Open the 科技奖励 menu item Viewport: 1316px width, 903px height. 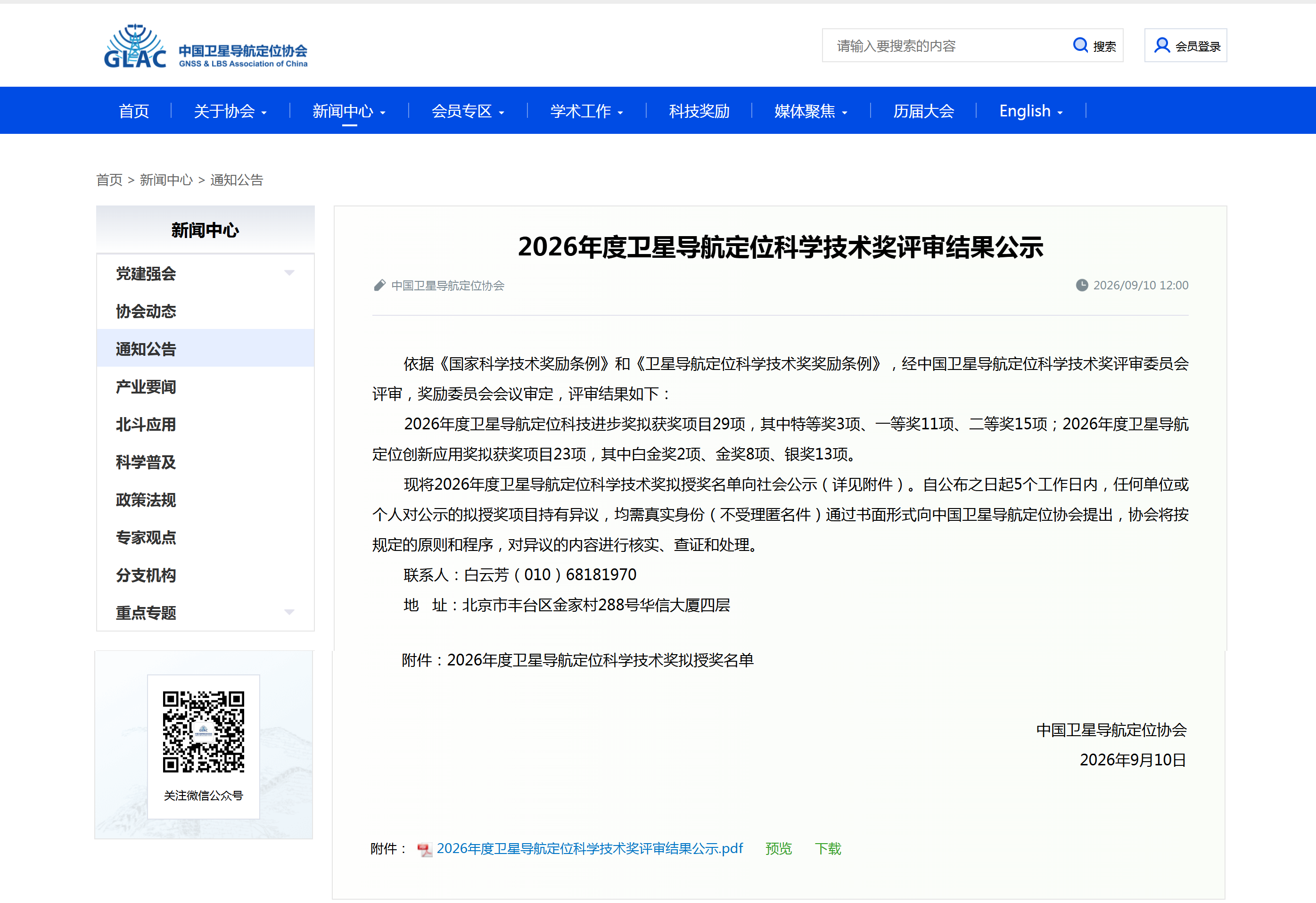pyautogui.click(x=699, y=111)
